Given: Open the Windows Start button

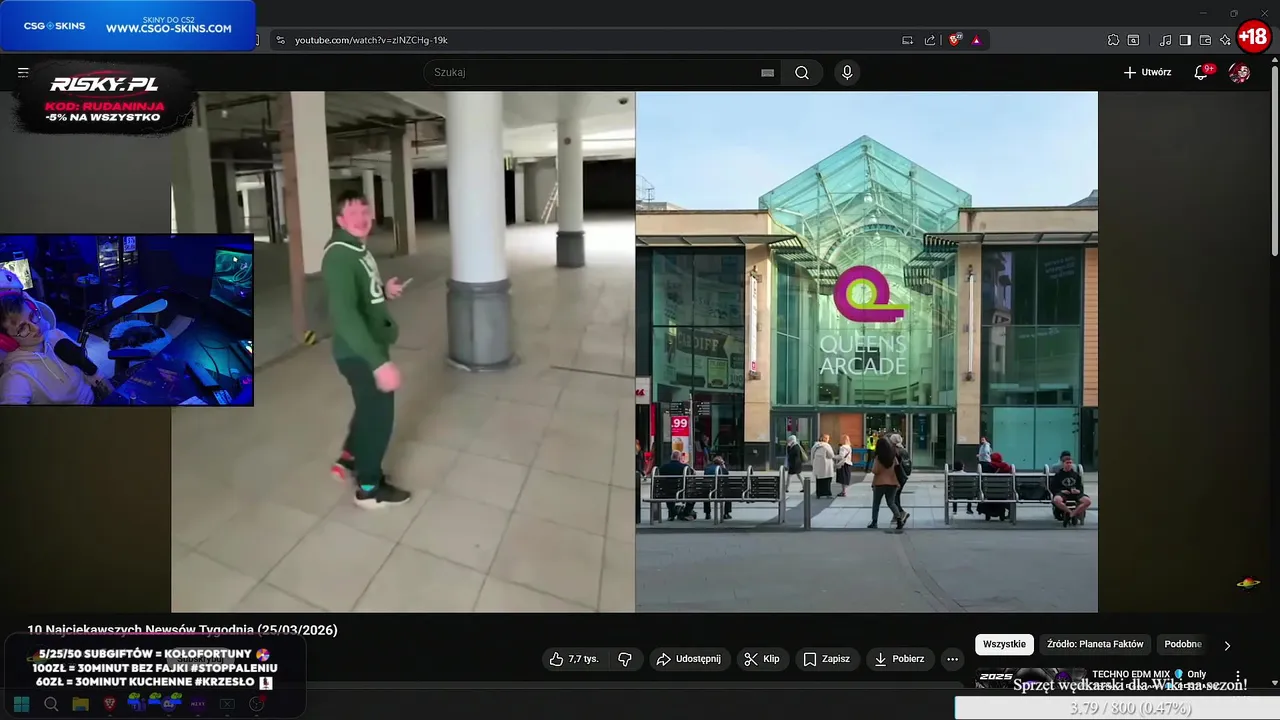Looking at the screenshot, I should click(x=21, y=704).
